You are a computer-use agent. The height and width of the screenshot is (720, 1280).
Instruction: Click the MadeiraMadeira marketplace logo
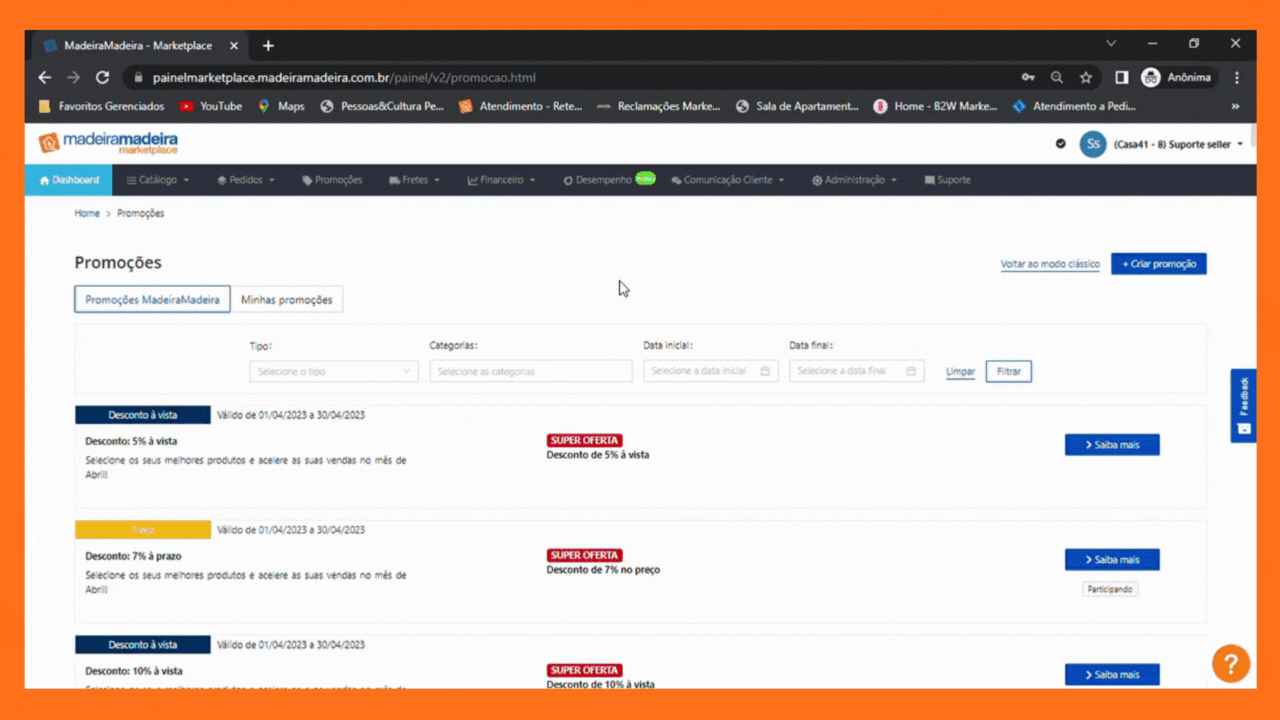pos(108,142)
